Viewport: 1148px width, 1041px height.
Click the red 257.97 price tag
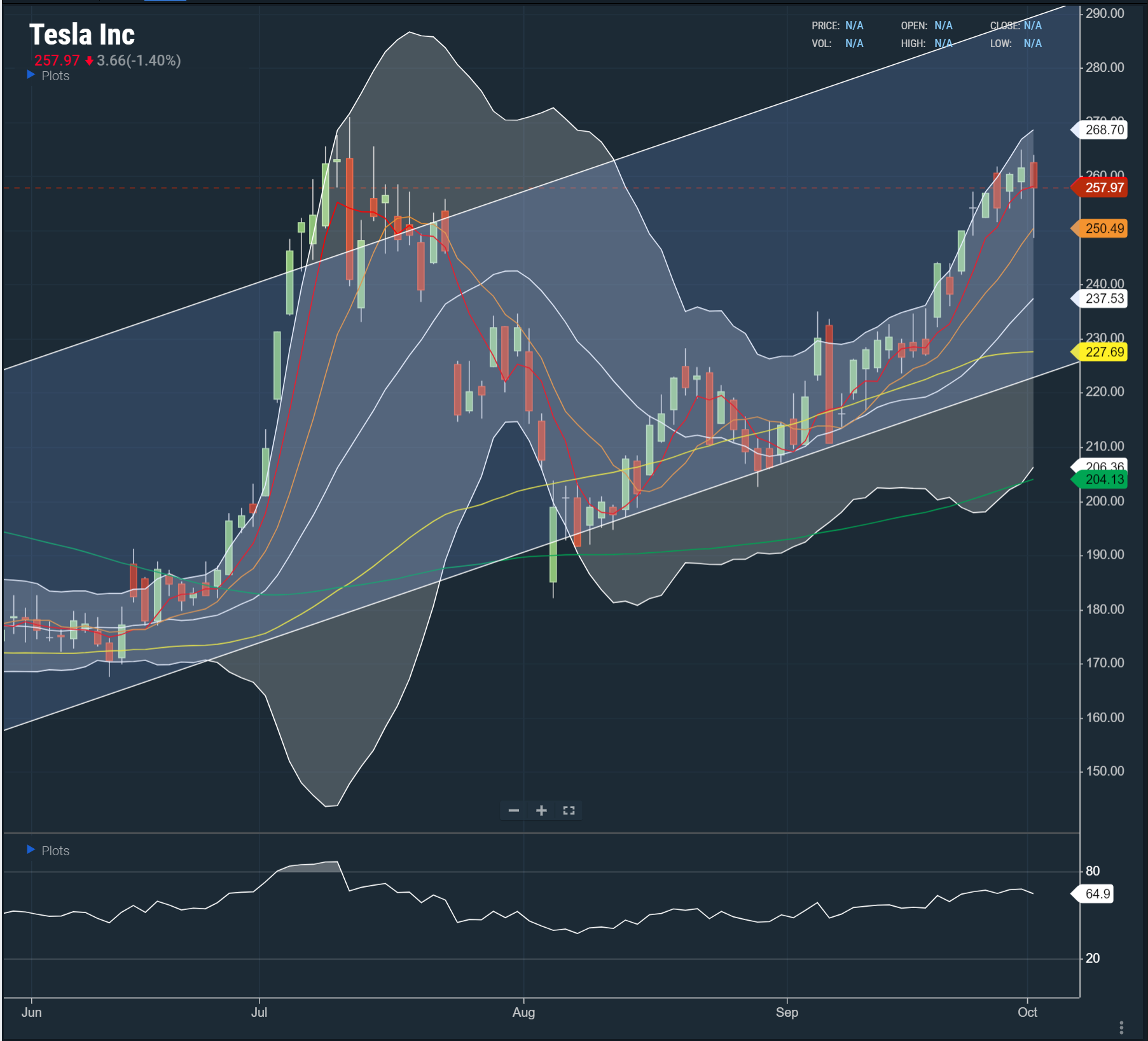1103,188
